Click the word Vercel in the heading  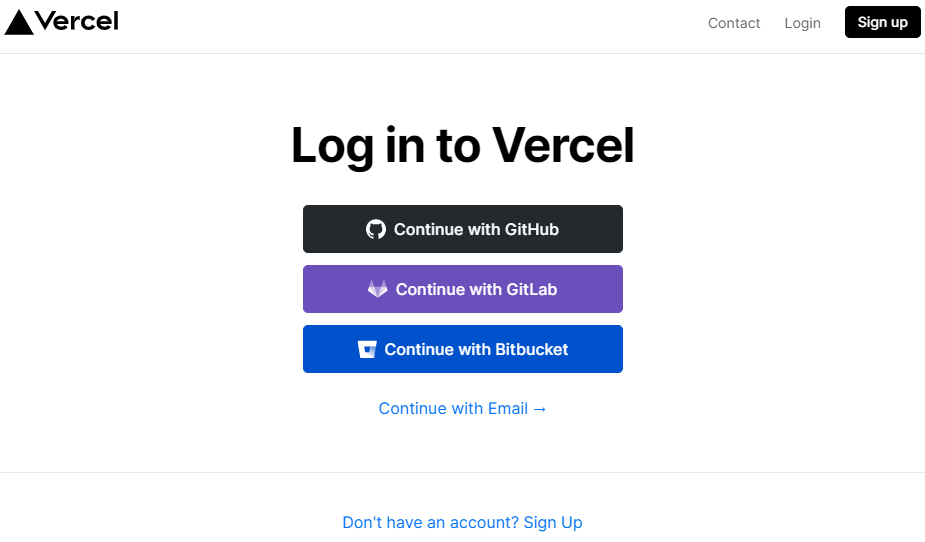pyautogui.click(x=563, y=145)
